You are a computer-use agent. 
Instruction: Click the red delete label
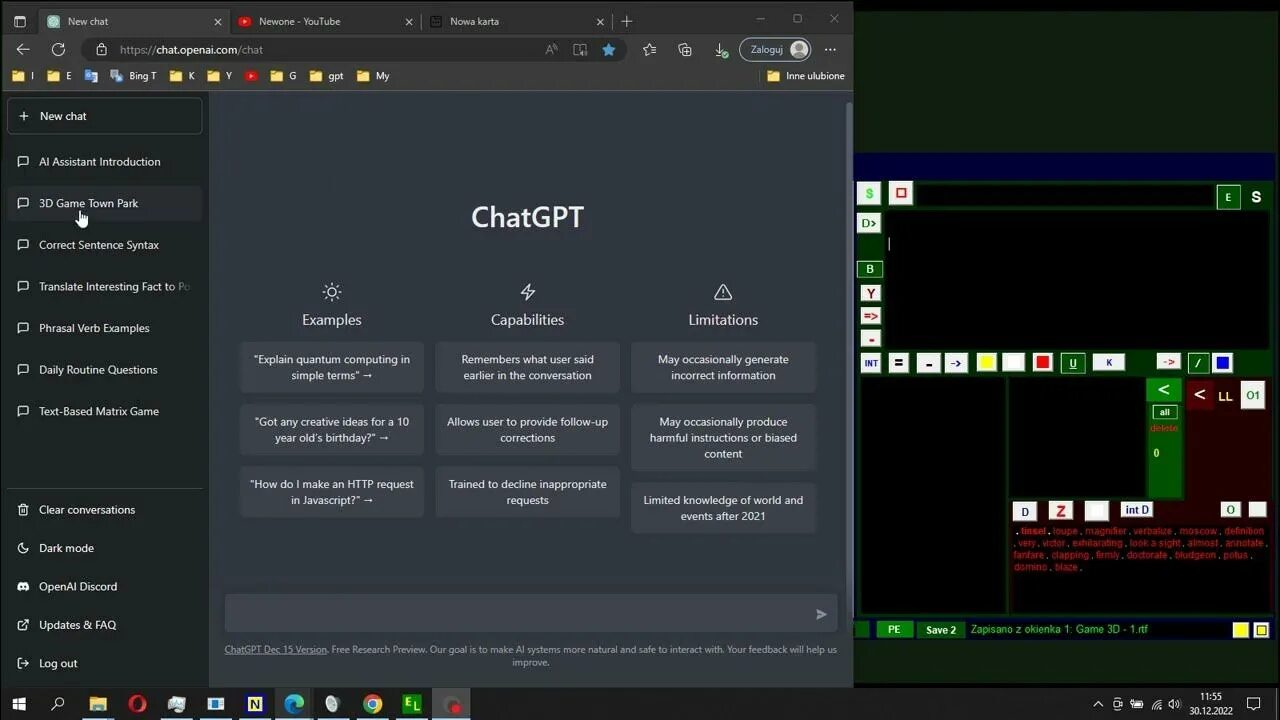pyautogui.click(x=1164, y=428)
